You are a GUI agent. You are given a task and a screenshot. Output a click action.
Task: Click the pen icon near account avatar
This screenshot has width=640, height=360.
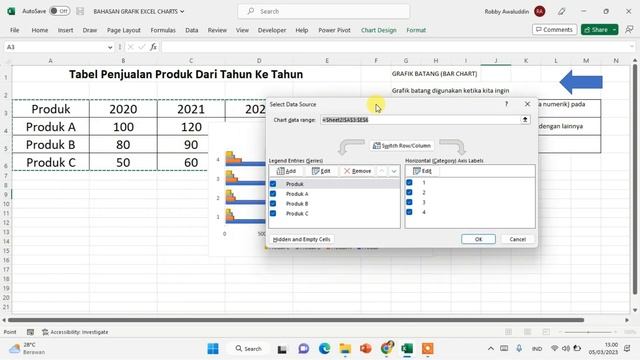coord(562,11)
